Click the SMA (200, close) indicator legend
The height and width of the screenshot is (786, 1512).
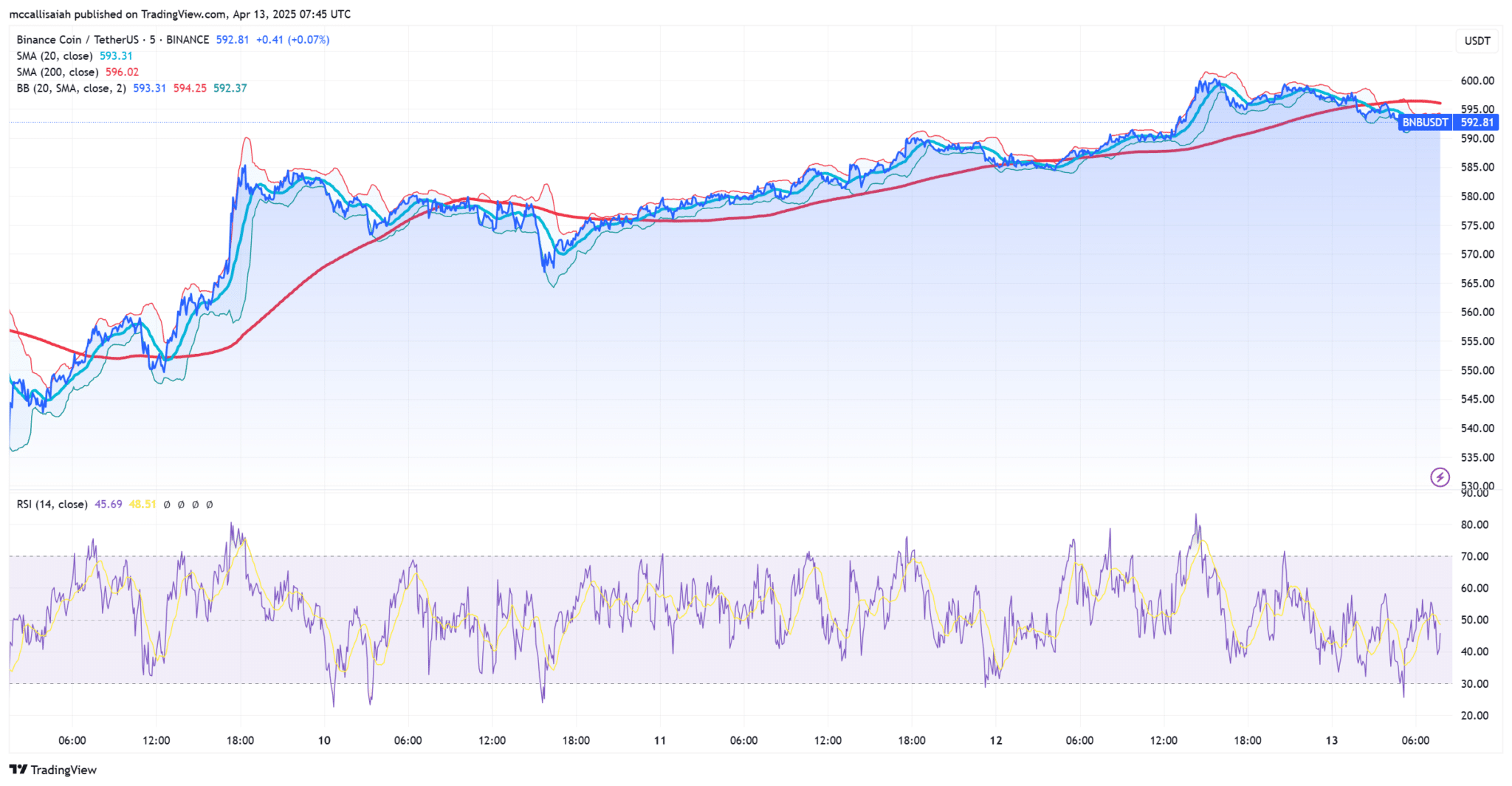pyautogui.click(x=58, y=72)
